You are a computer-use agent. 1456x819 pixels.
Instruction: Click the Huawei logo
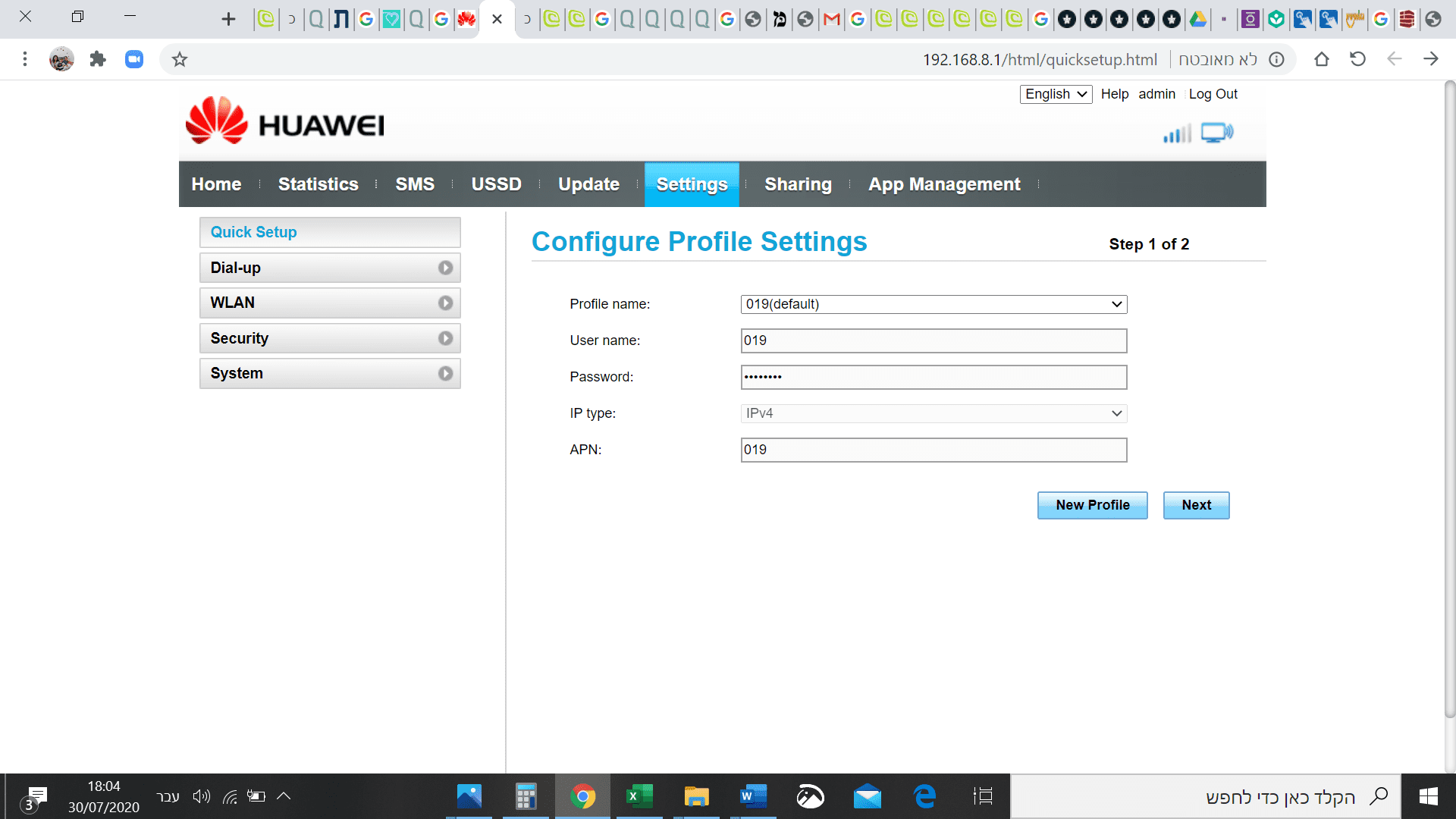tap(285, 121)
